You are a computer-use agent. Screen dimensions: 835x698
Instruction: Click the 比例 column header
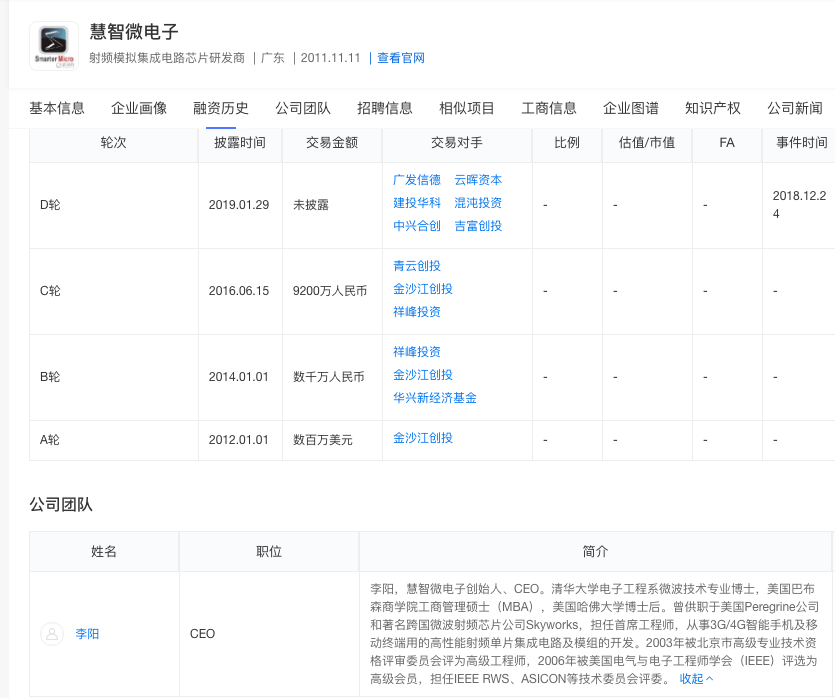click(x=567, y=143)
